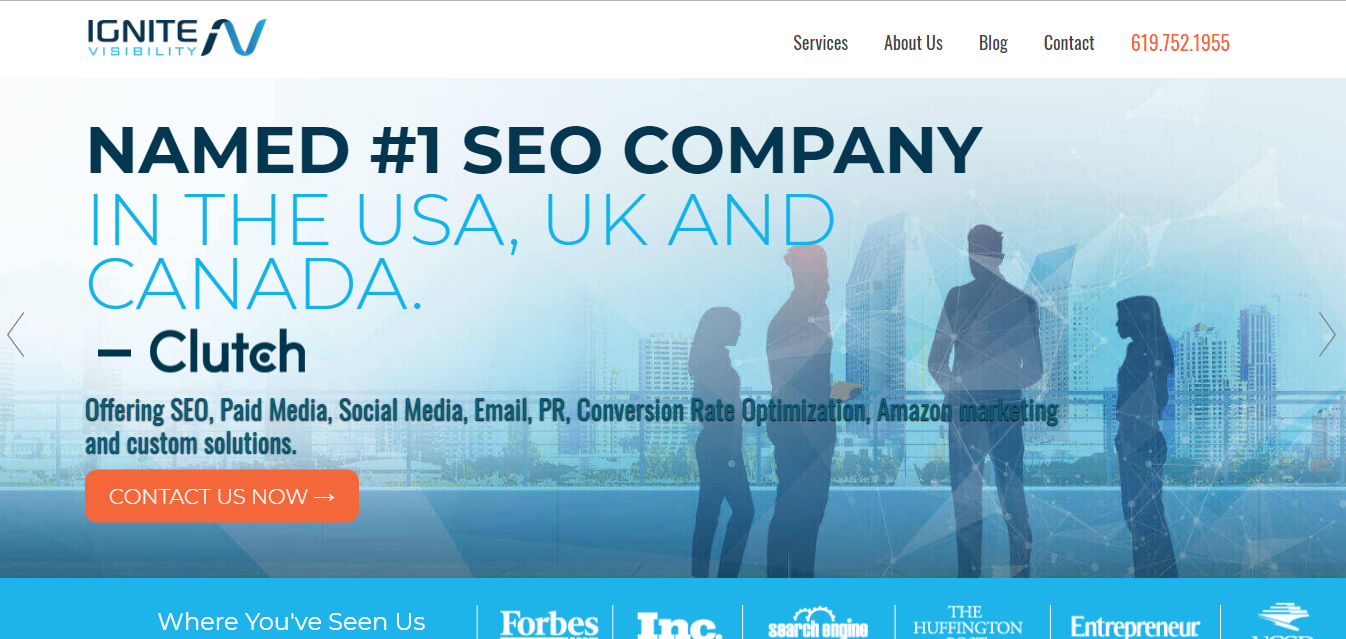Screen dimensions: 1346x639
Task: Select the Inc. logo
Action: 679,626
